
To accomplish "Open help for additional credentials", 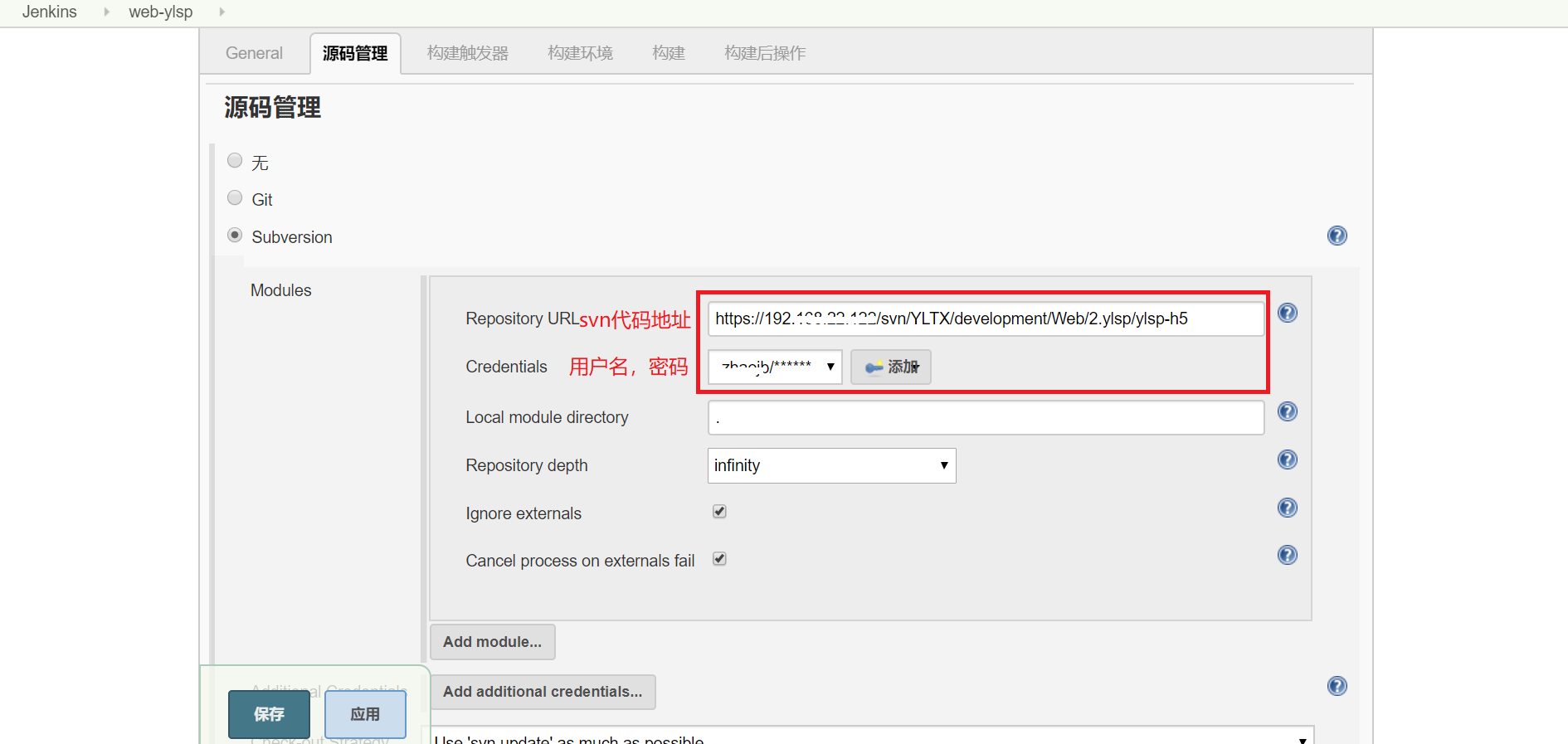I will click(x=1337, y=686).
